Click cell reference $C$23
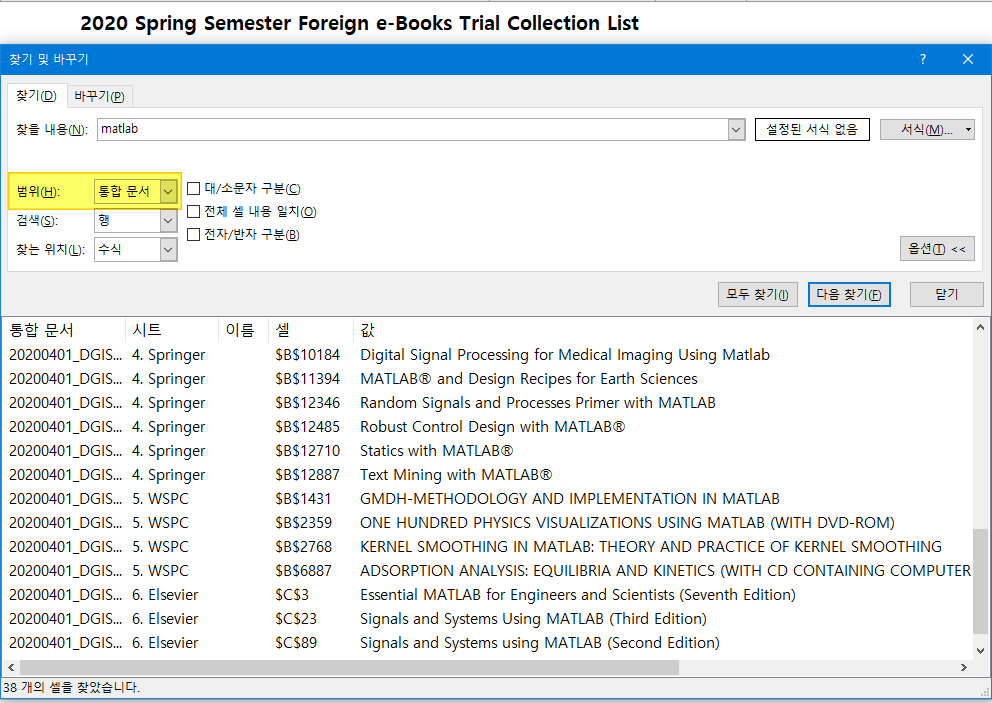Screen dimensions: 992x703 point(296,619)
